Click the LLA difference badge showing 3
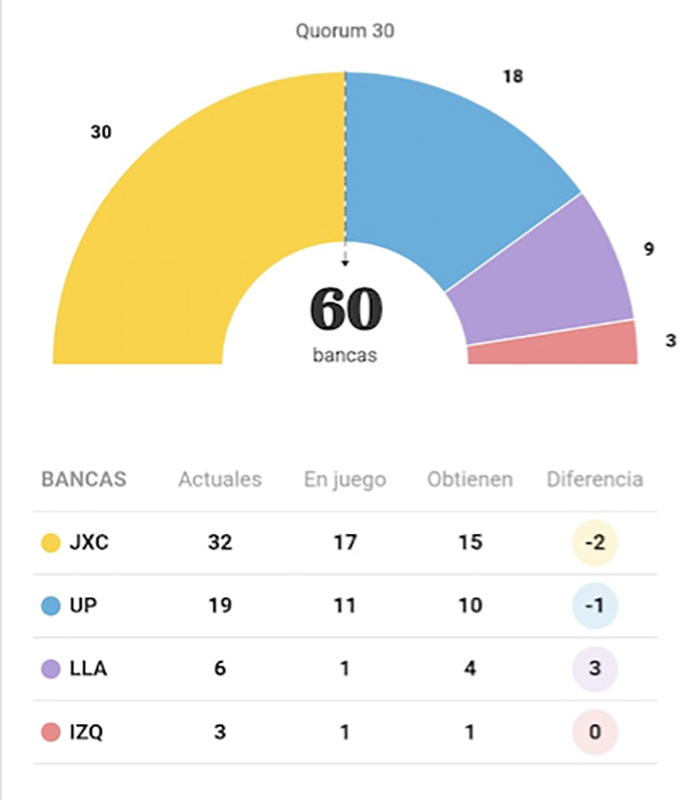 tap(594, 669)
